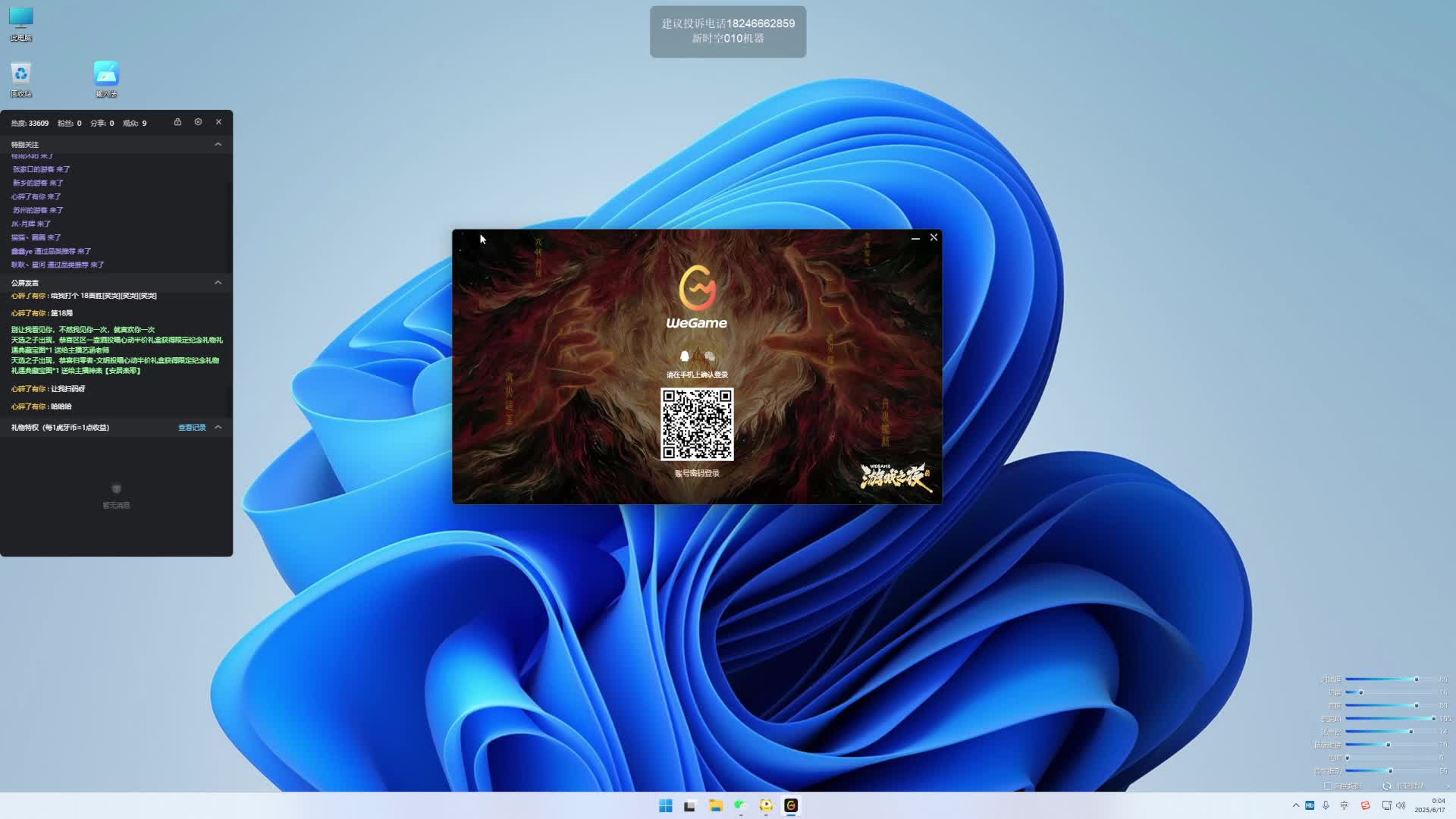Viewport: 1456px width, 819px height.
Task: Click the 新乡的游客 来了 entry
Action: 38,183
